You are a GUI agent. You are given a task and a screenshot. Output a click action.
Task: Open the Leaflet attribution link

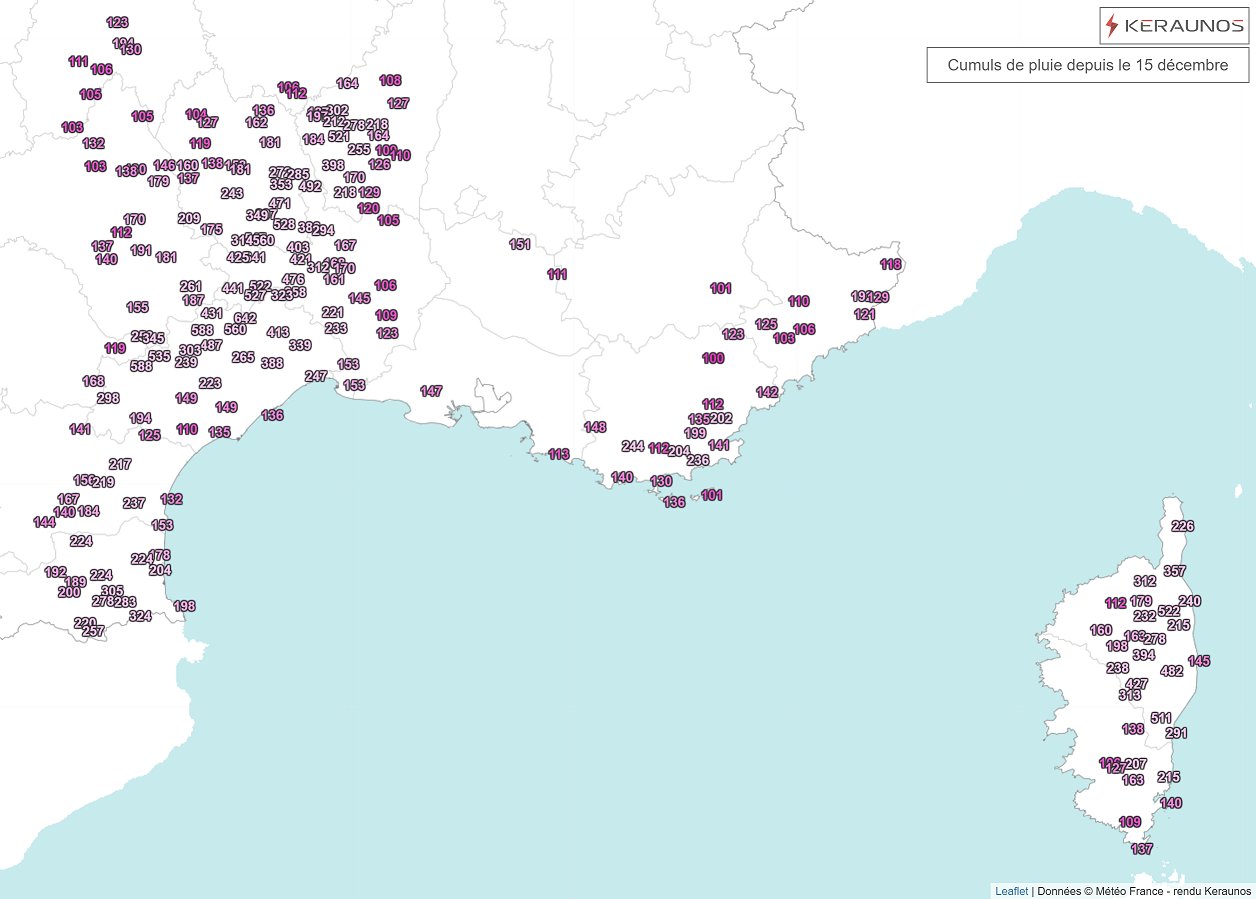tap(1012, 890)
